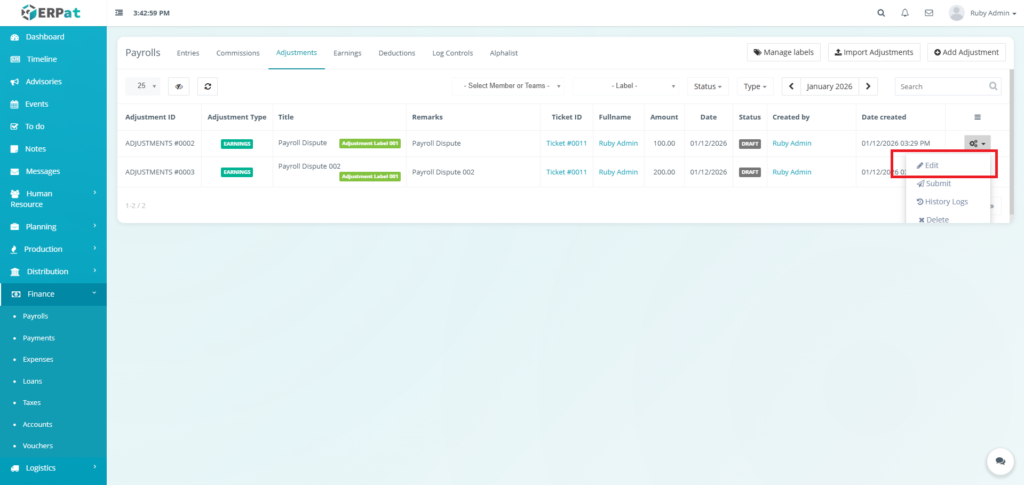Open the chat bubble icon

999,460
